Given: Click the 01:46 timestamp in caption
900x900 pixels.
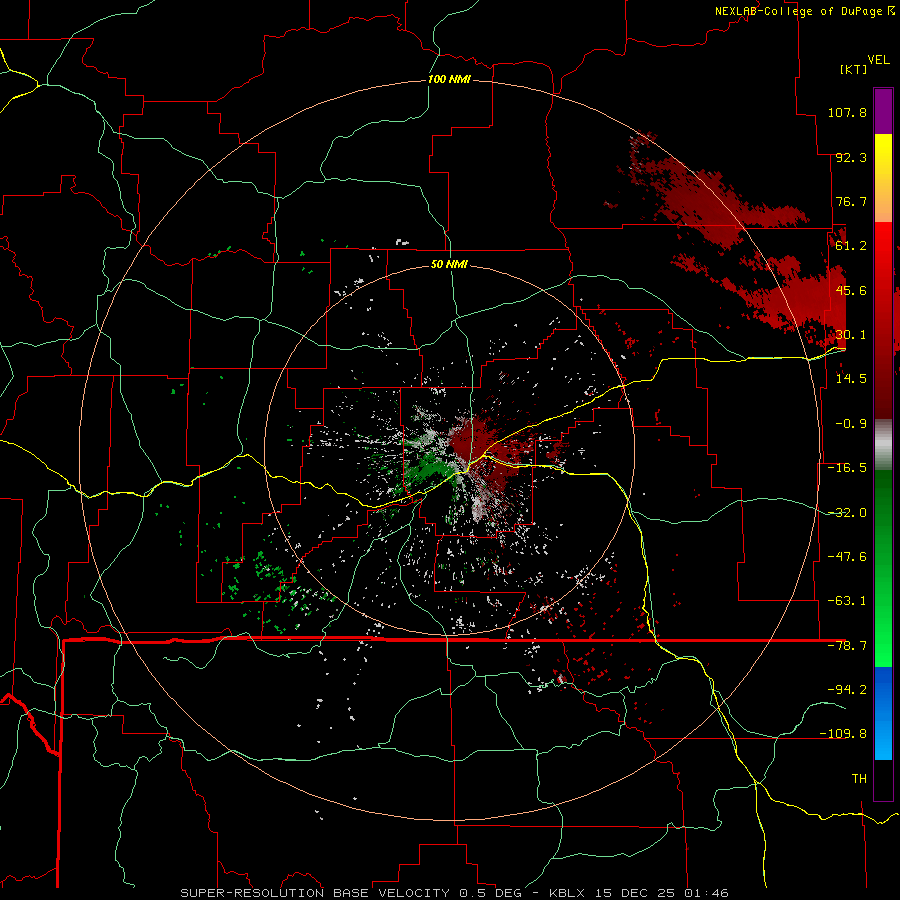Looking at the screenshot, I should (x=706, y=893).
